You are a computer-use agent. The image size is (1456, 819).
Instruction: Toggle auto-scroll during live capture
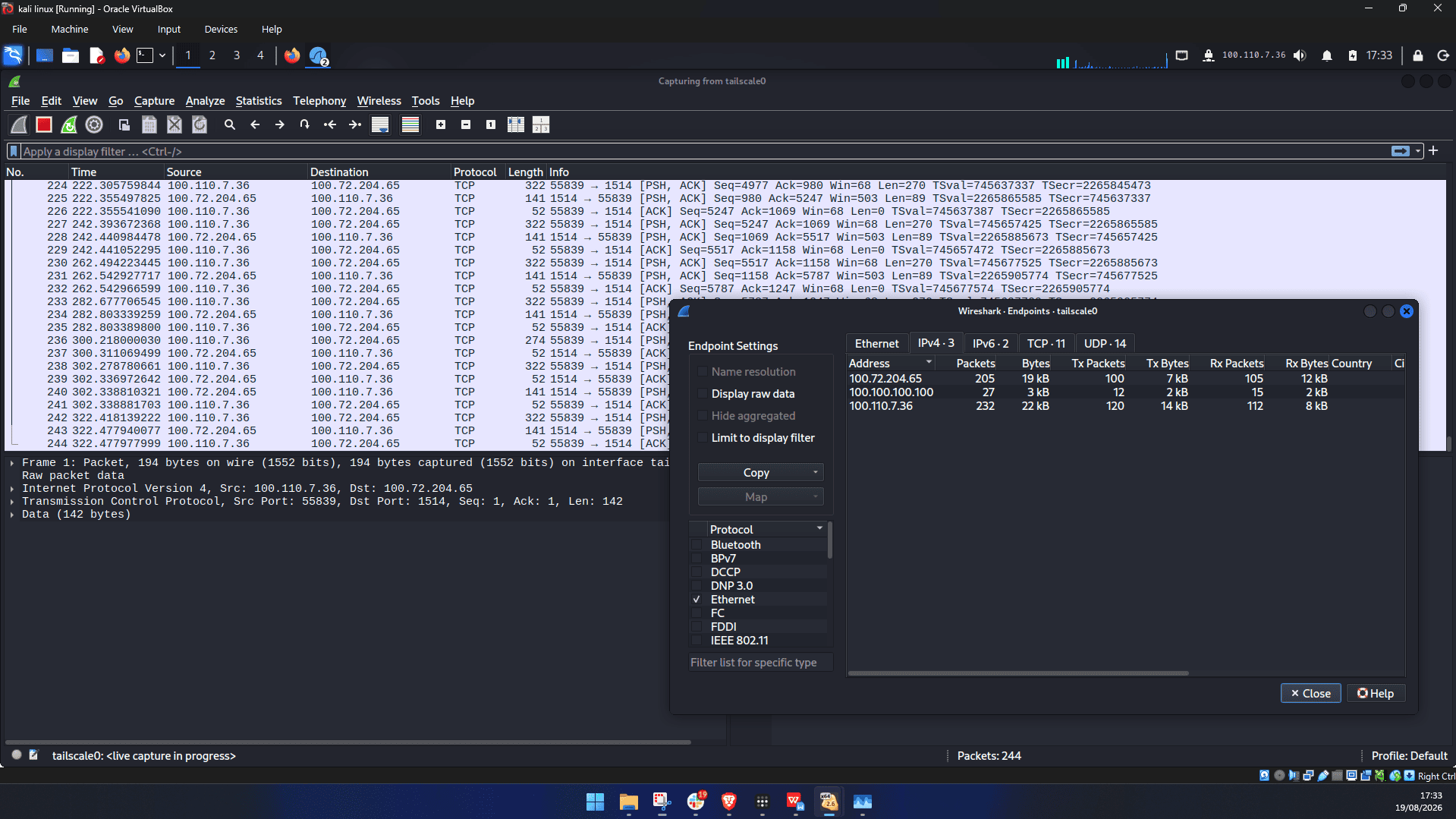[380, 124]
